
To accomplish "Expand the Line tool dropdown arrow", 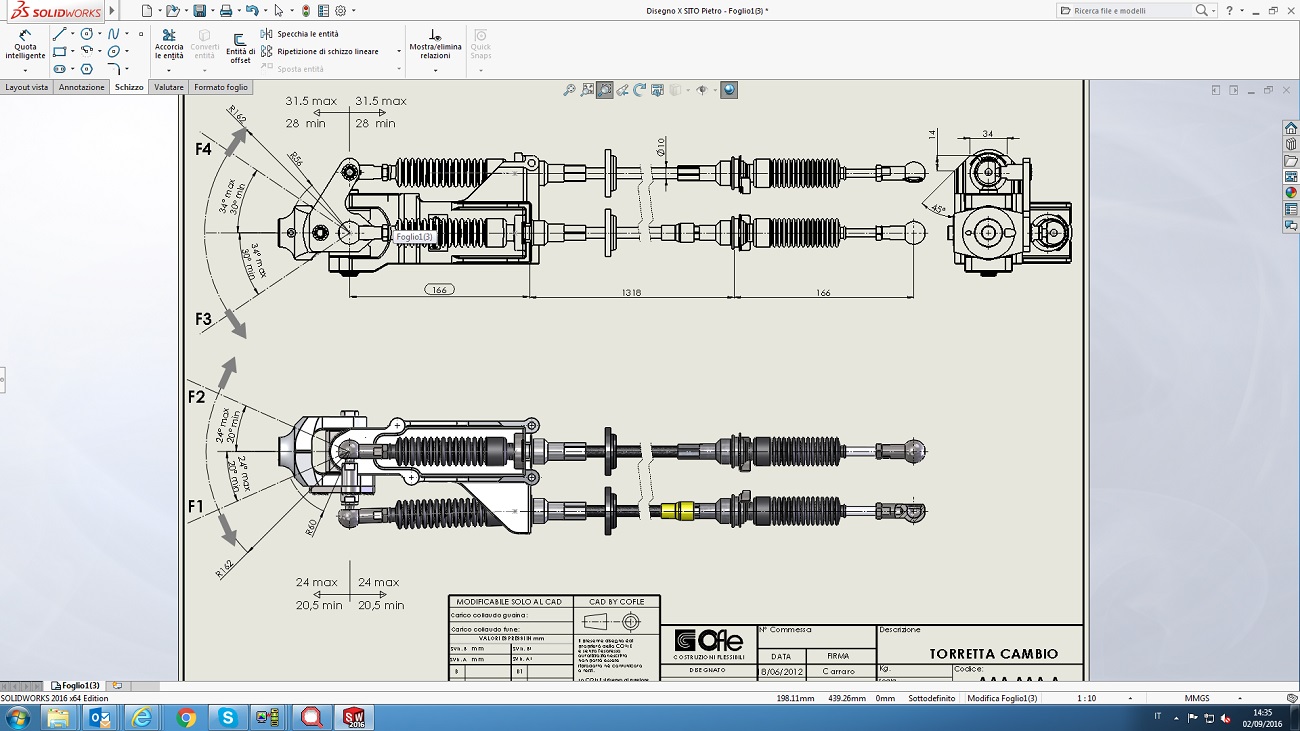I will (73, 34).
